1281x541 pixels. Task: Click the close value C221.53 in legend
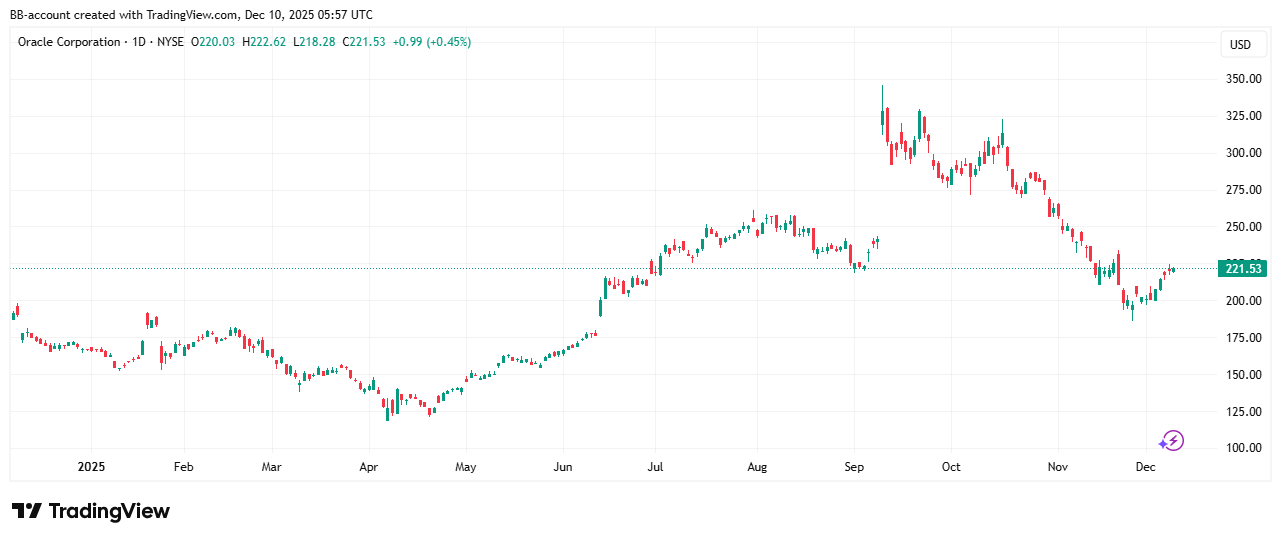[364, 42]
